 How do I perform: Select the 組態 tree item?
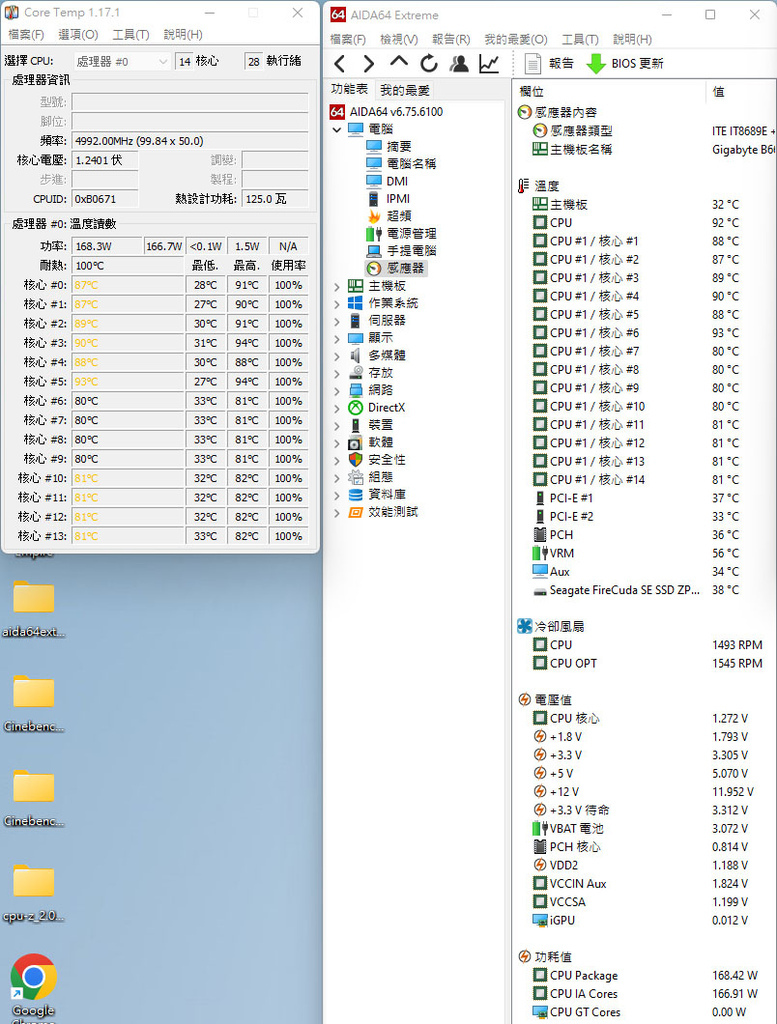point(371,477)
